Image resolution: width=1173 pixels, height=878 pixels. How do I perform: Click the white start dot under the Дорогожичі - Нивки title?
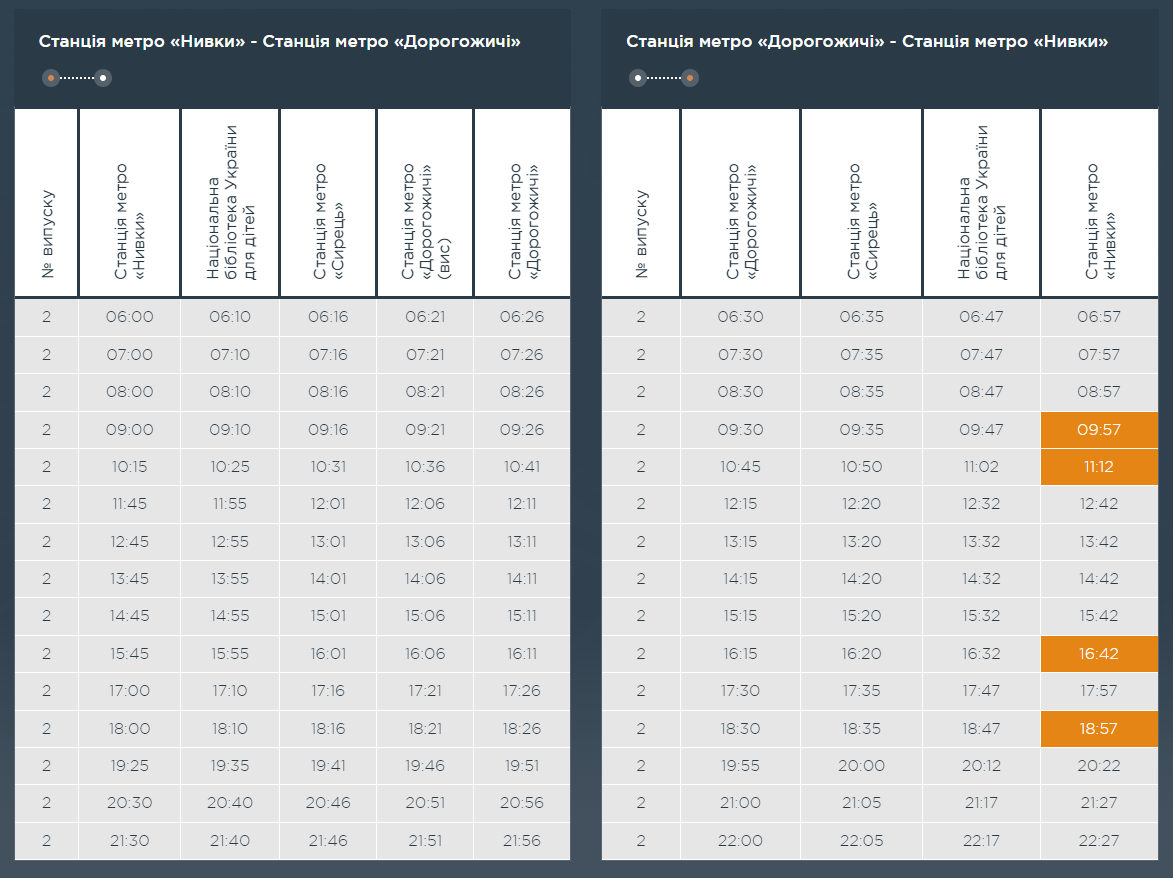(x=637, y=78)
